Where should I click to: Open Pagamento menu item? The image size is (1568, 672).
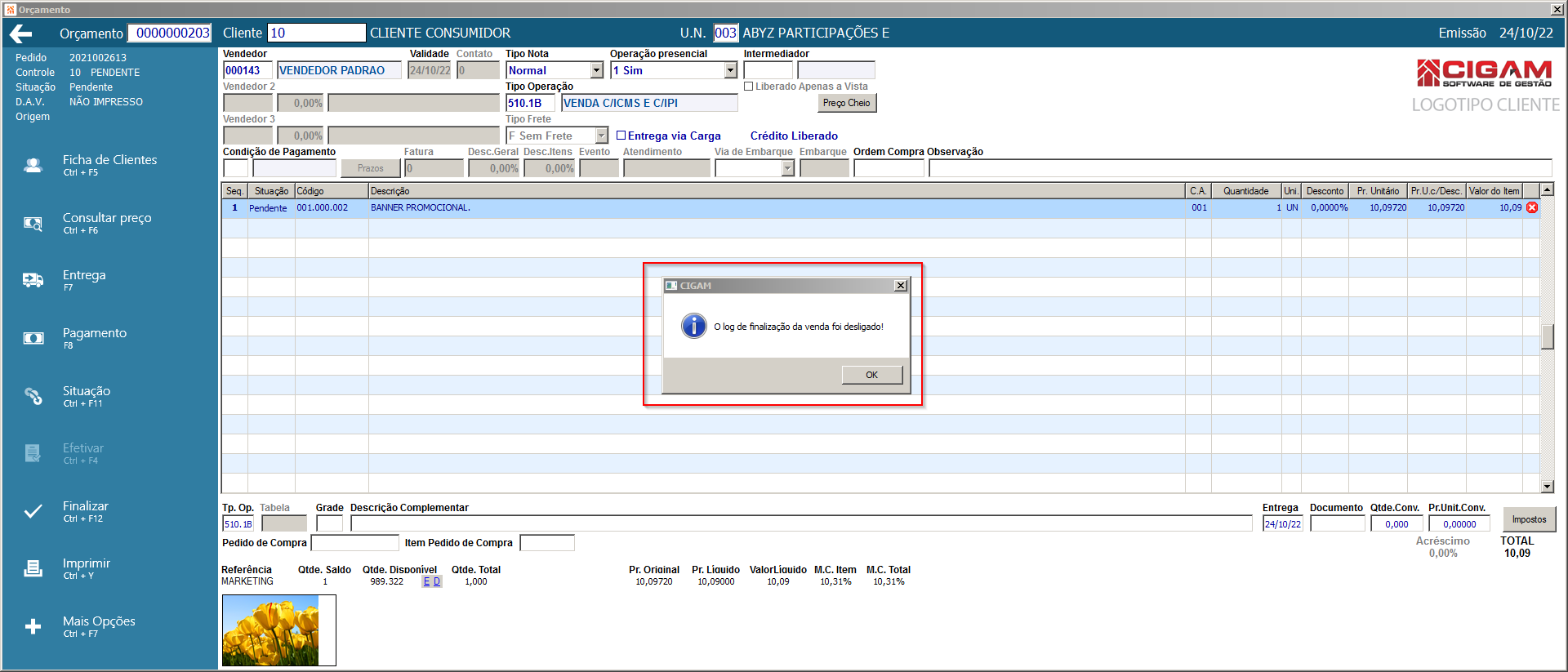tap(95, 338)
